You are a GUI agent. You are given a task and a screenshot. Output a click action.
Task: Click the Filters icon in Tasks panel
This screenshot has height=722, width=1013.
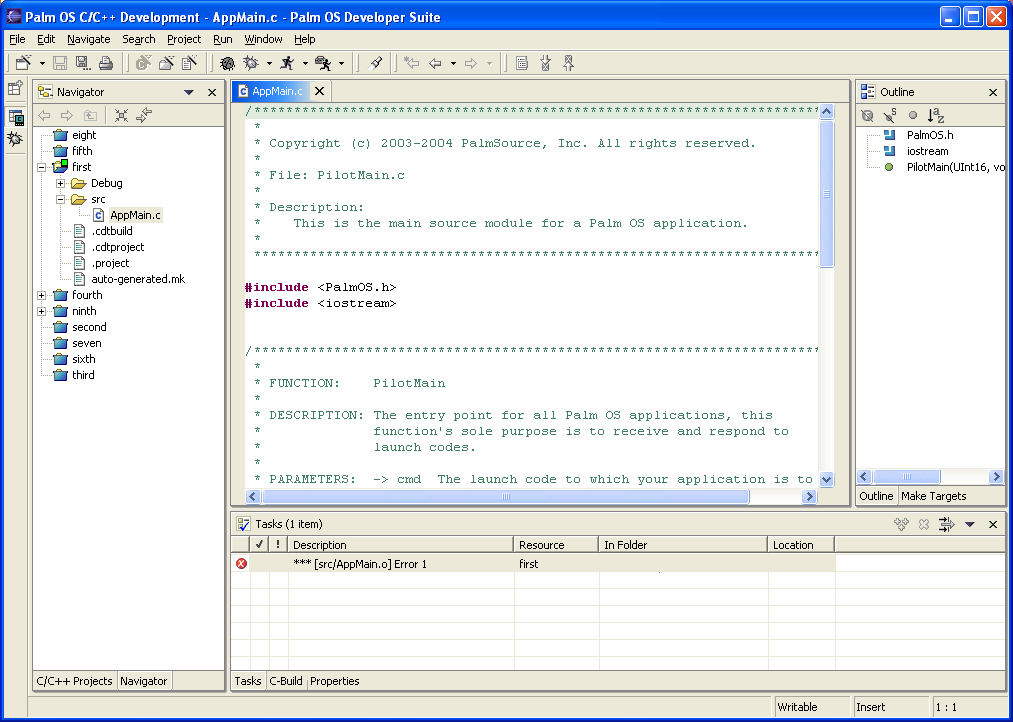tap(946, 524)
